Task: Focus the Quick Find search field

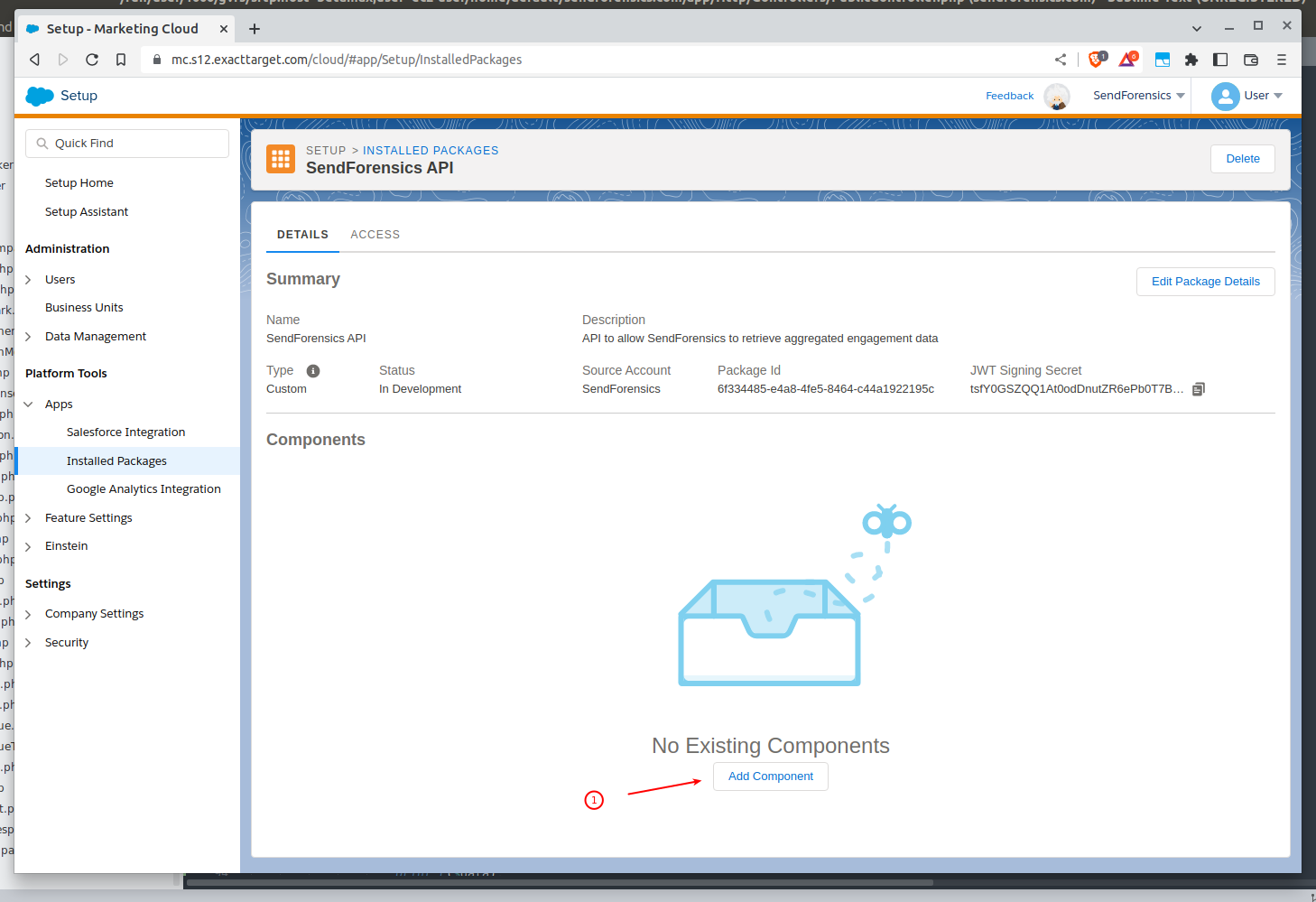Action: [127, 144]
